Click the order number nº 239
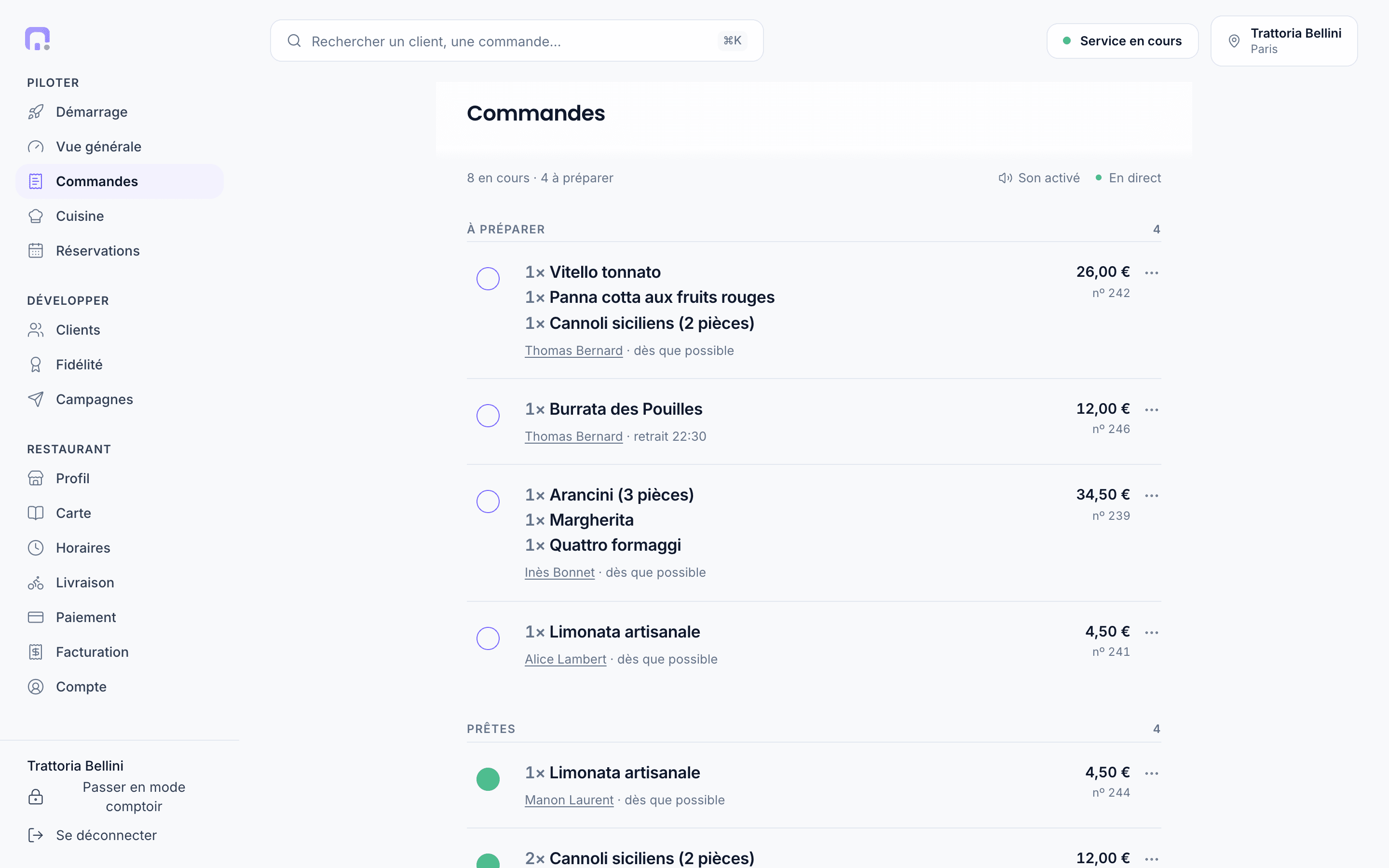The height and width of the screenshot is (868, 1389). (x=1111, y=516)
